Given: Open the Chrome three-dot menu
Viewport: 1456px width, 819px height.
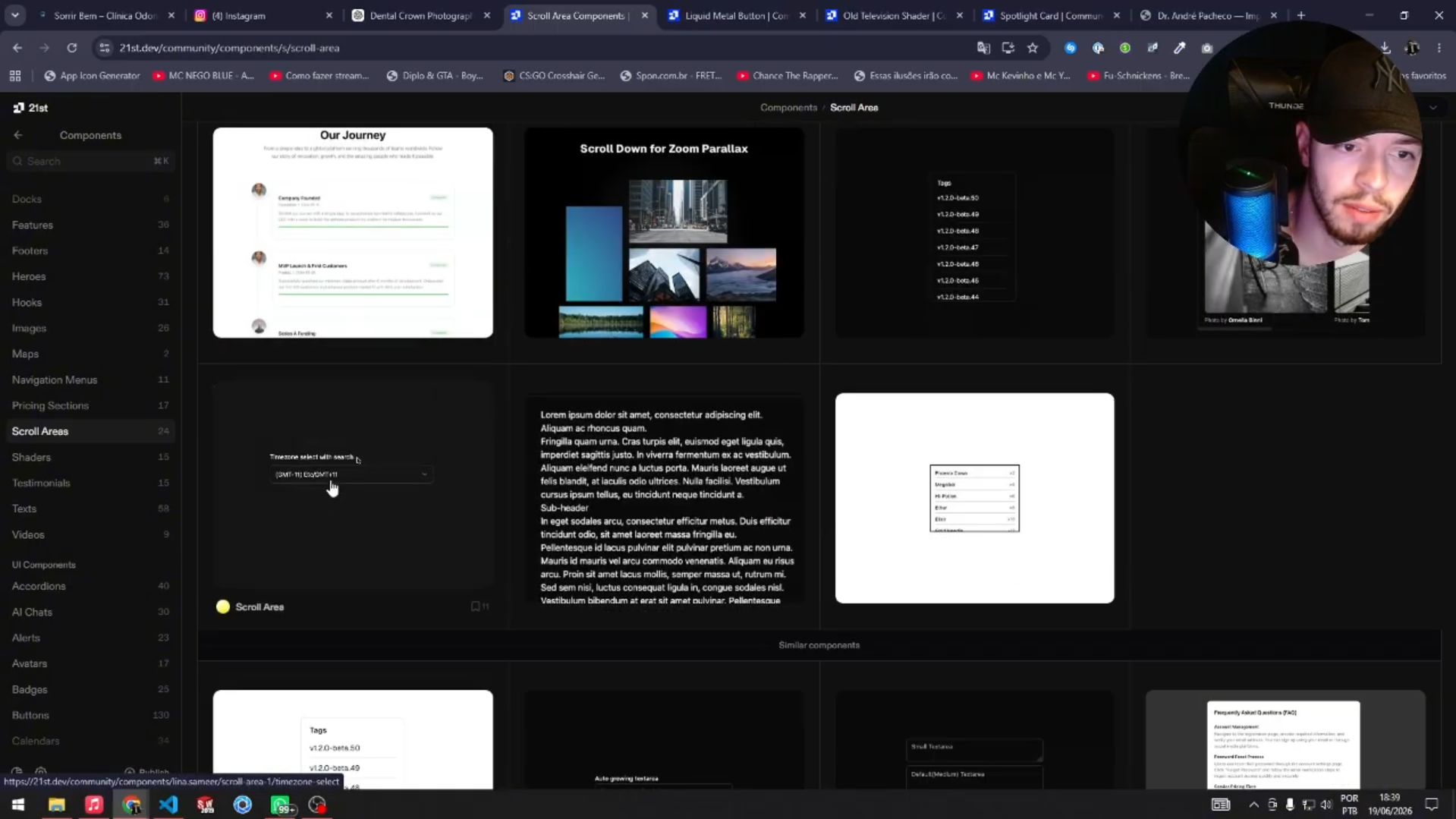Looking at the screenshot, I should [1439, 48].
